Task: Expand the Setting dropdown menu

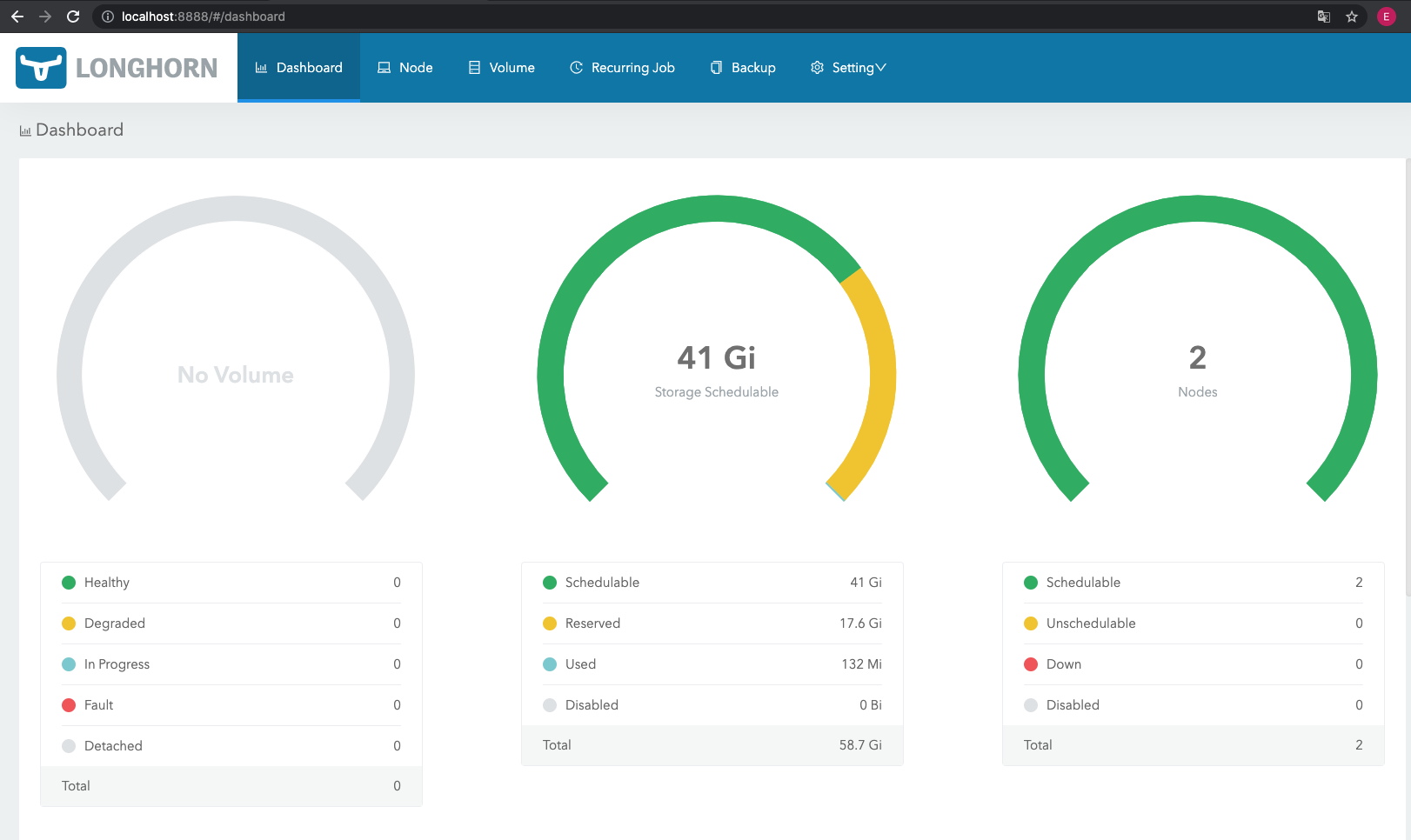Action: [848, 68]
